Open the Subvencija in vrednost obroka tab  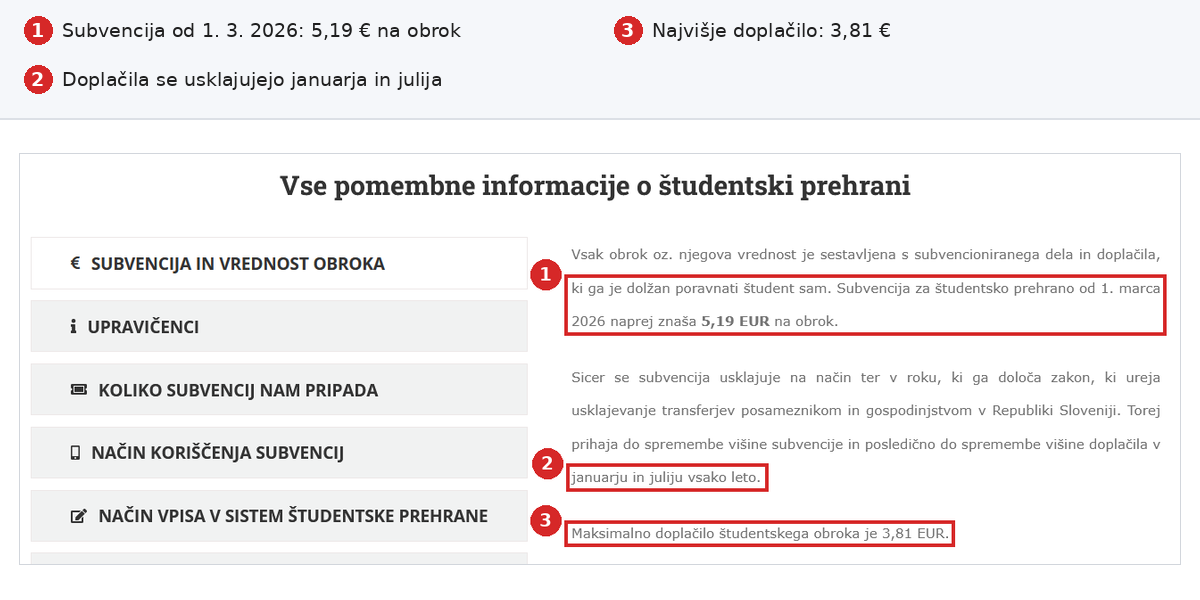pos(279,264)
